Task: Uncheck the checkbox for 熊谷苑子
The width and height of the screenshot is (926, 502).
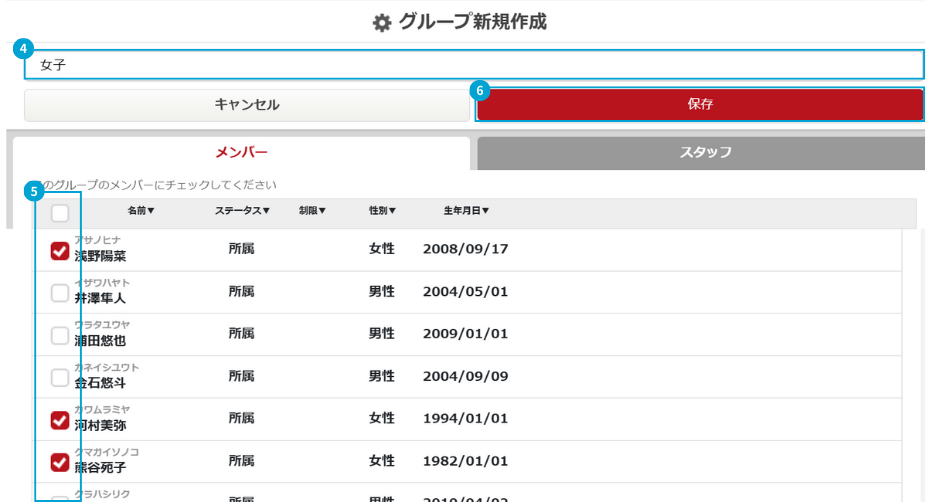Action: [x=60, y=462]
